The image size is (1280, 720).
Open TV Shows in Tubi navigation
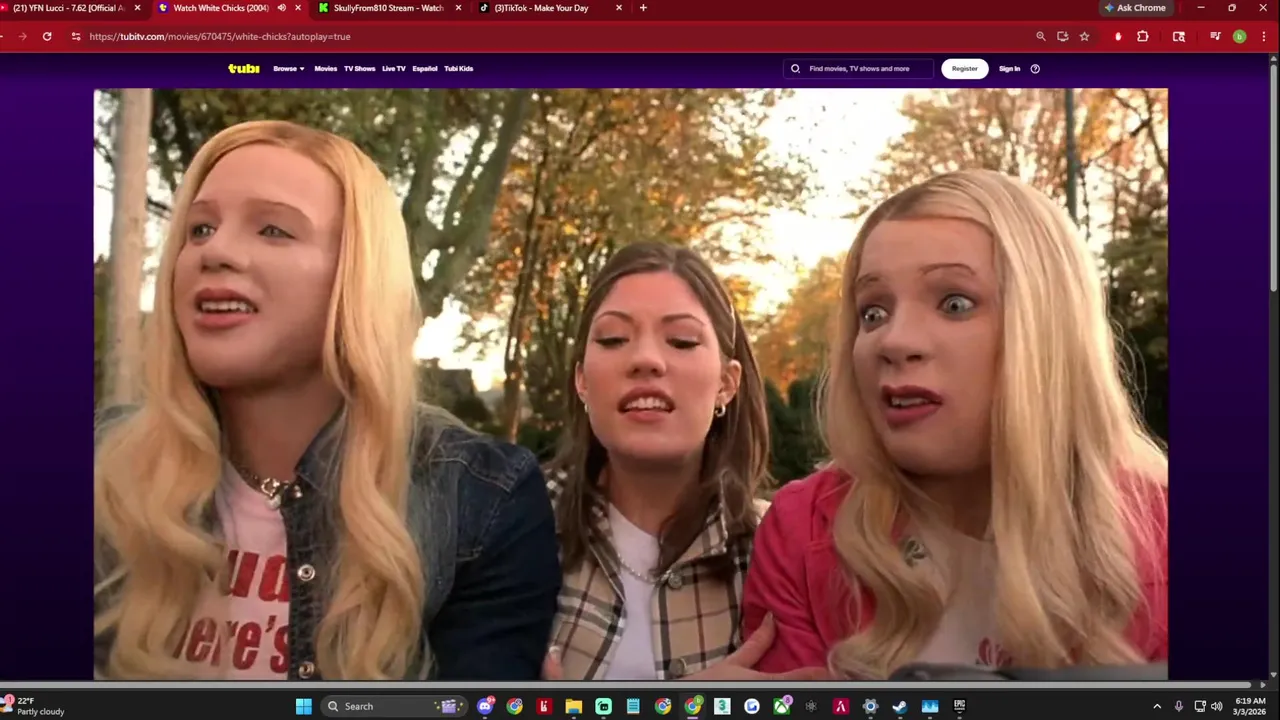[359, 69]
